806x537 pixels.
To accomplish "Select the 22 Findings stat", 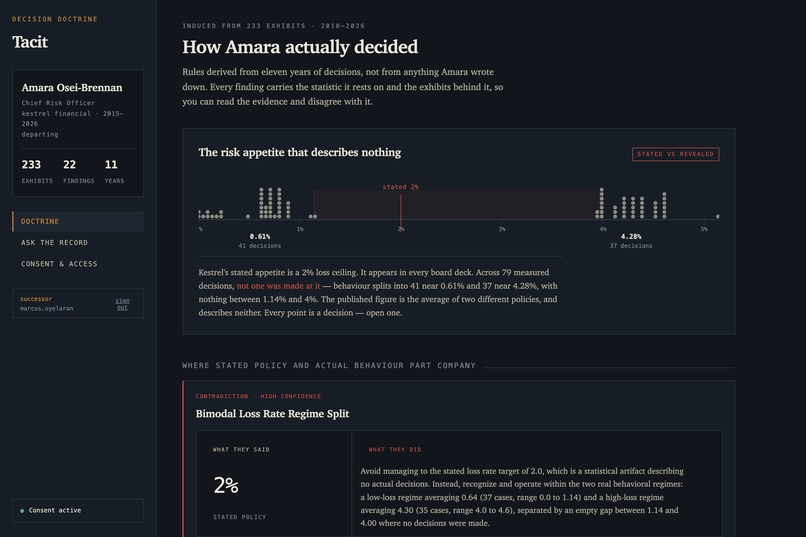I will (x=79, y=171).
